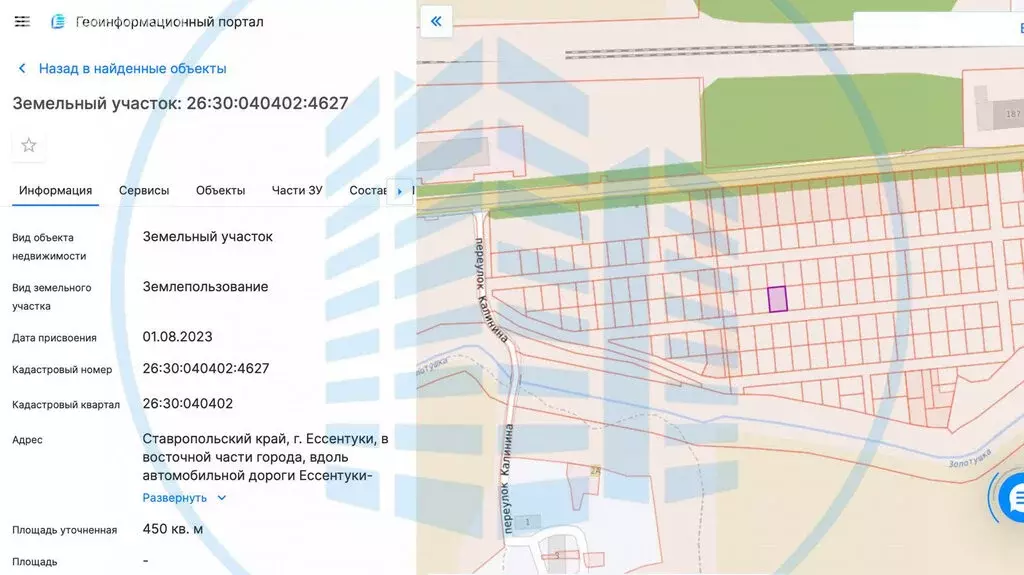Go back via Назад в найденные объекты
The image size is (1024, 575).
(x=133, y=69)
